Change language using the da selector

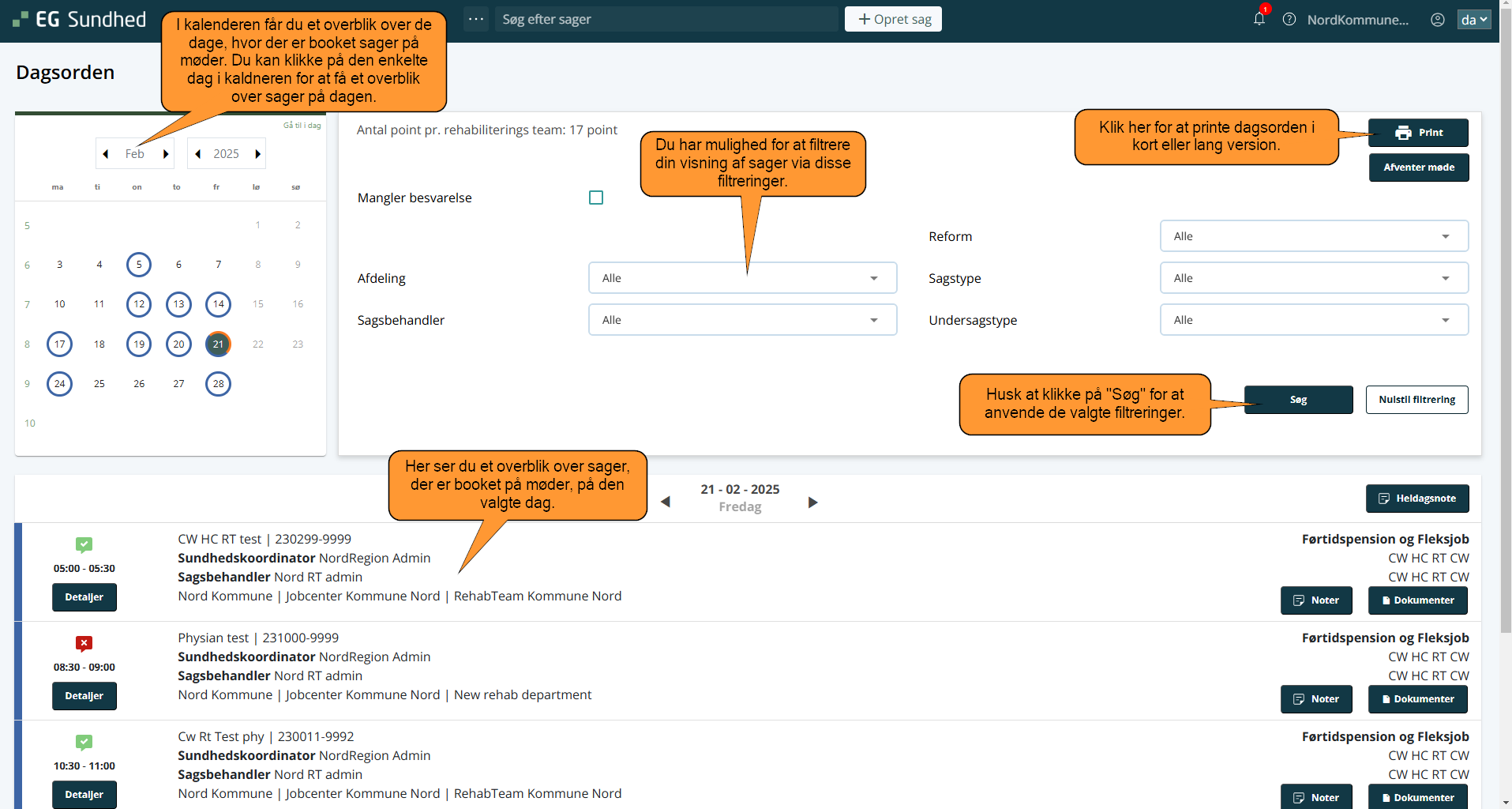click(x=1473, y=20)
